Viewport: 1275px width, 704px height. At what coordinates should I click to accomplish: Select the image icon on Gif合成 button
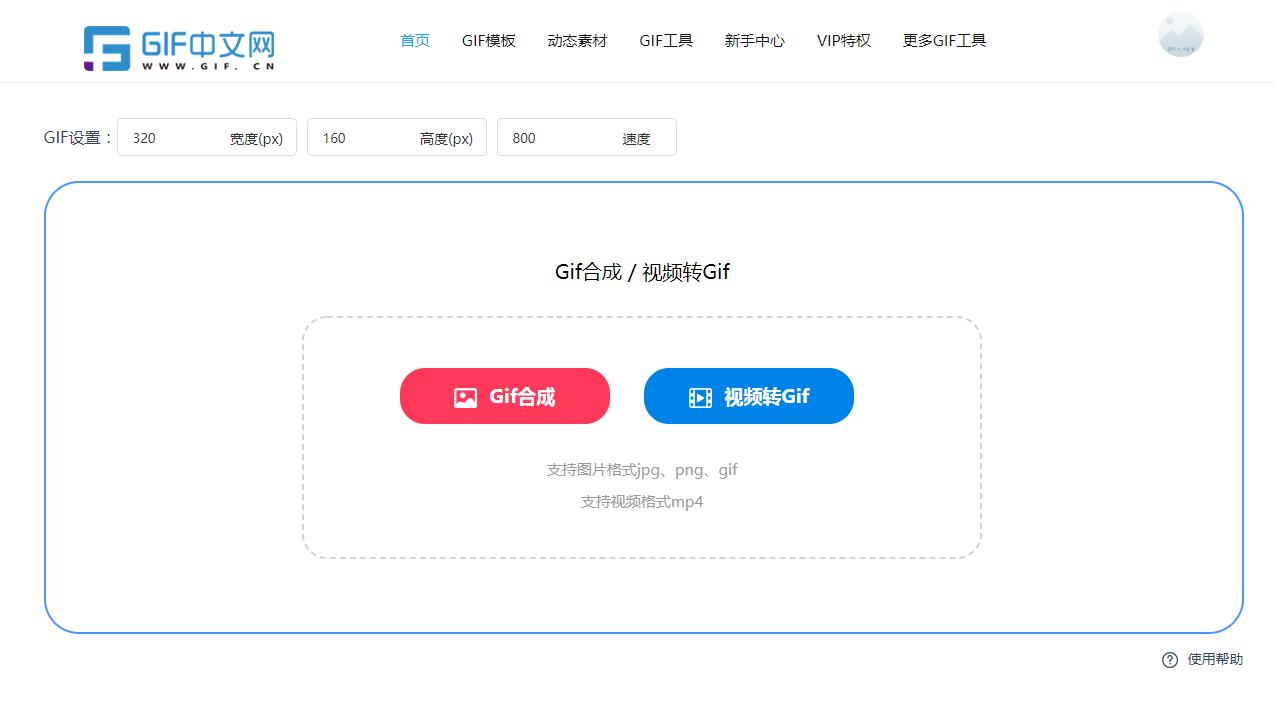tap(464, 396)
